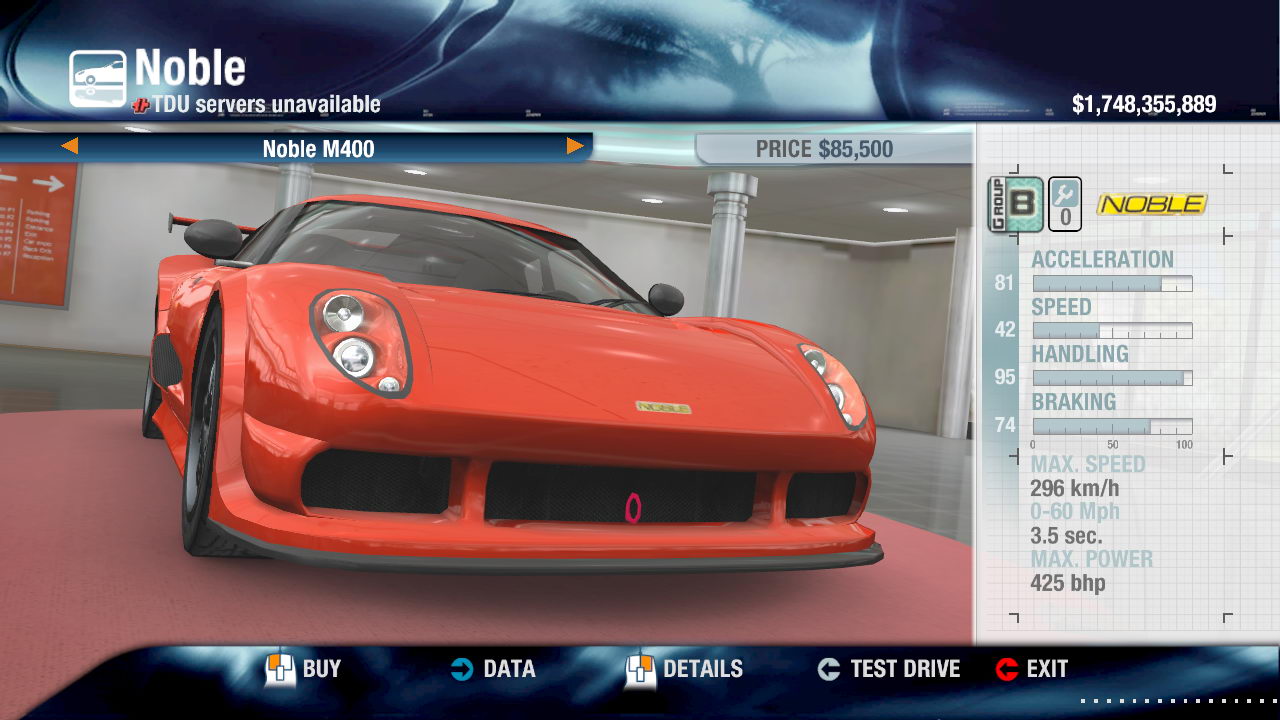Click the car dealership icon beside Noble
This screenshot has height=720, width=1280.
click(x=98, y=79)
